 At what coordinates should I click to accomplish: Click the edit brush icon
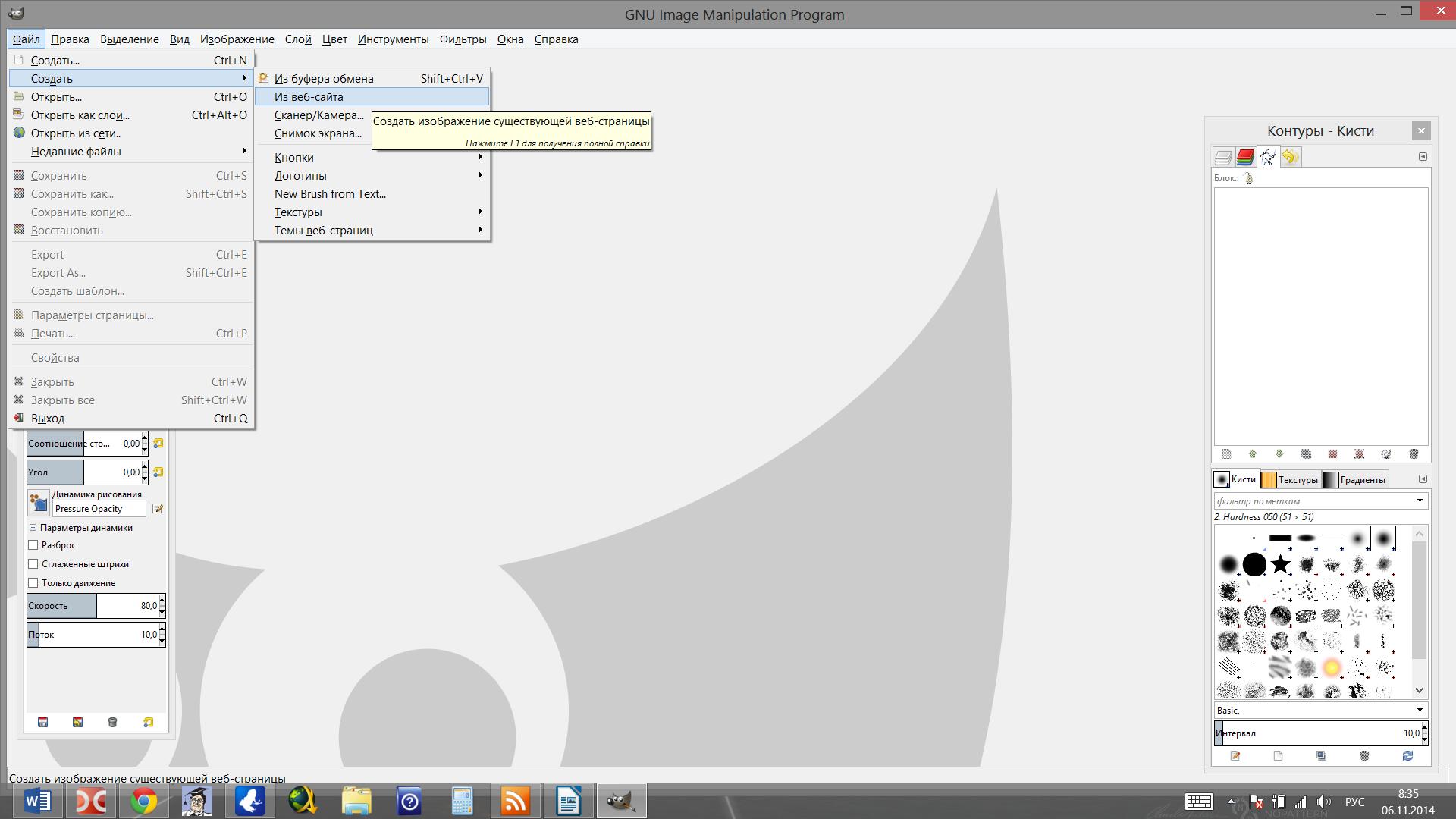pyautogui.click(x=1235, y=756)
